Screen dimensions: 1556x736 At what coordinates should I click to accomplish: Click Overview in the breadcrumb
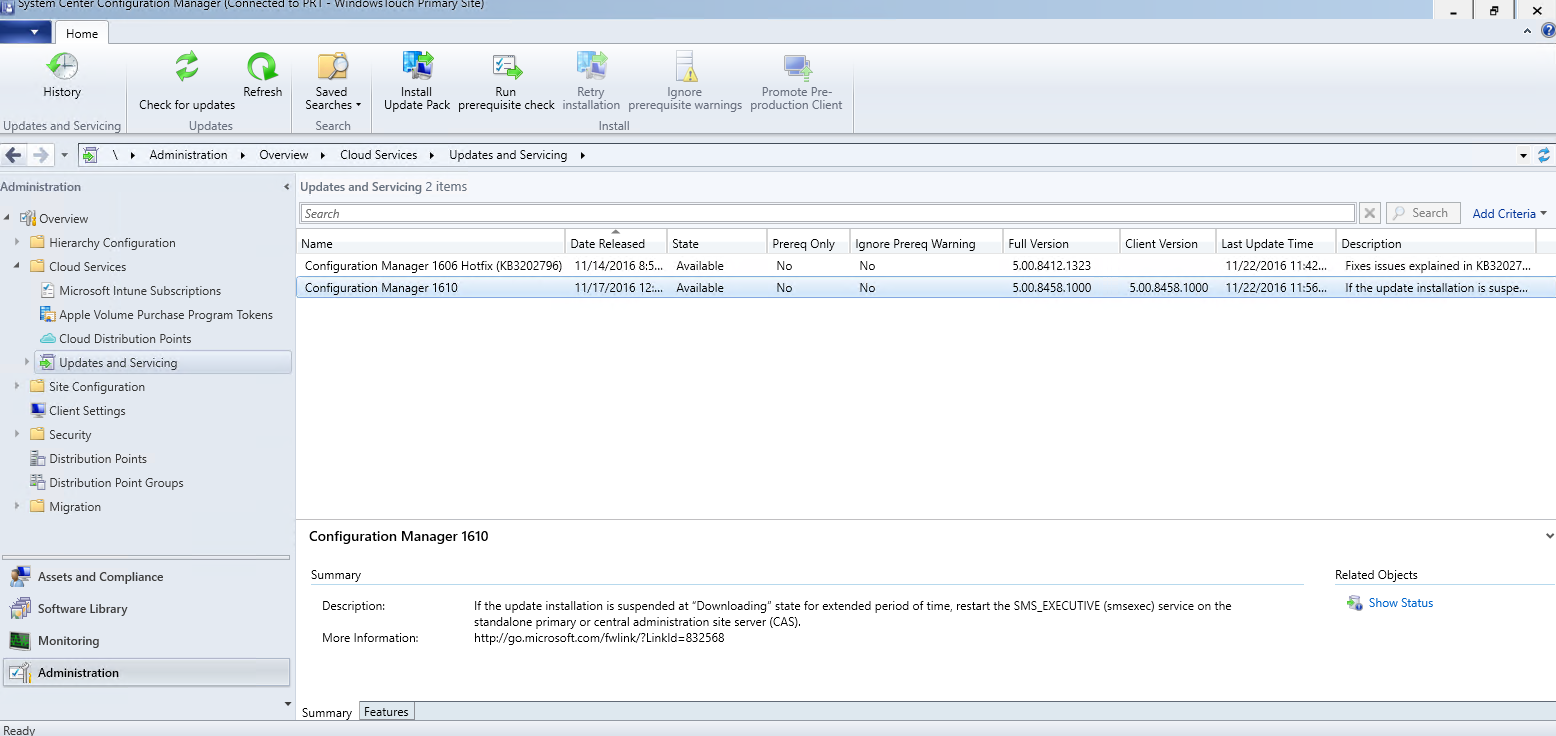point(284,155)
